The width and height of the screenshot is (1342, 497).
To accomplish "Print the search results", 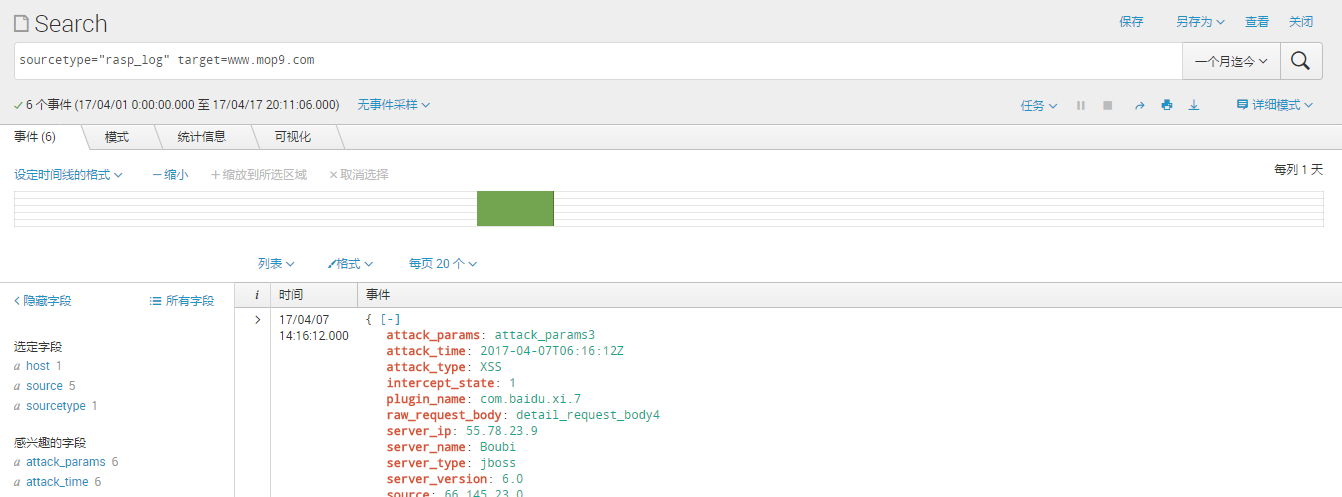I will coord(1166,105).
